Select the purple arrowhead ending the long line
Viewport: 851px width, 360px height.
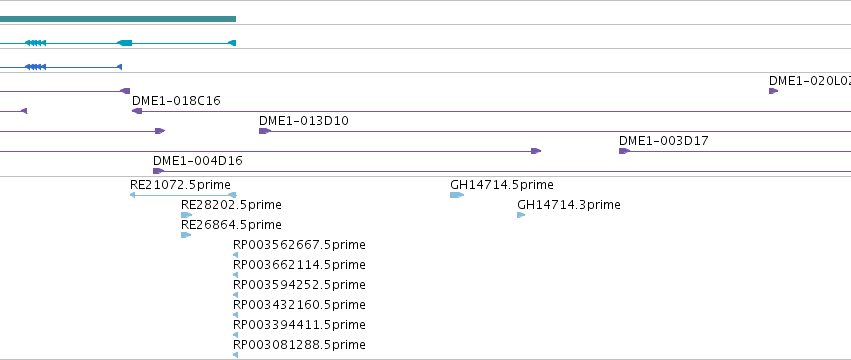(536, 151)
